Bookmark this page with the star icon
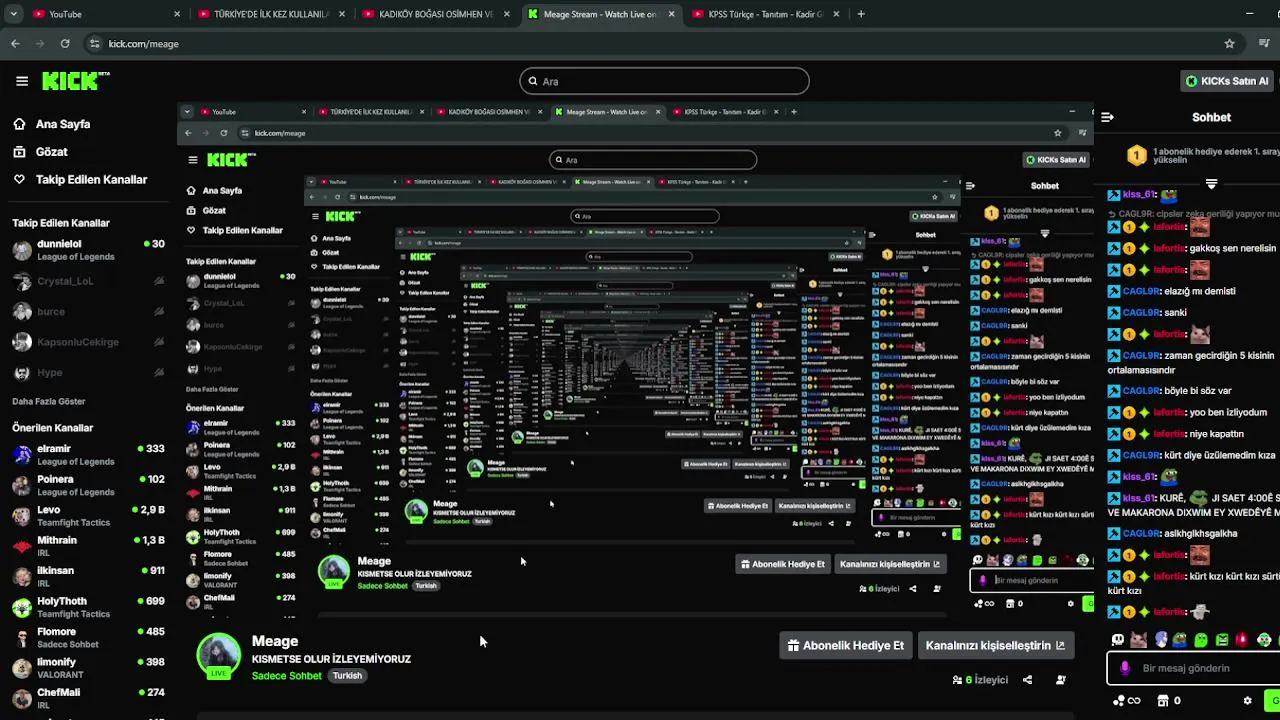The image size is (1280, 720). point(1229,44)
